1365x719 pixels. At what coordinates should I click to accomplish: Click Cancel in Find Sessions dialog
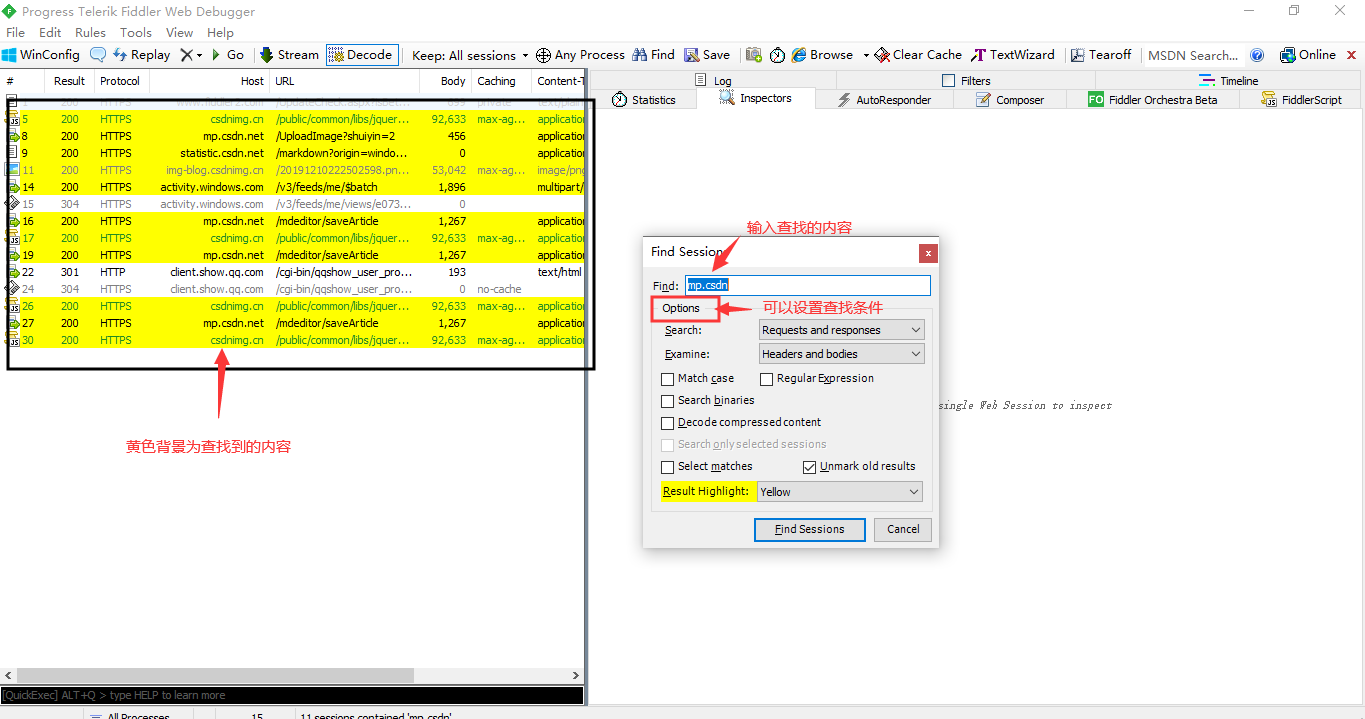pyautogui.click(x=903, y=529)
